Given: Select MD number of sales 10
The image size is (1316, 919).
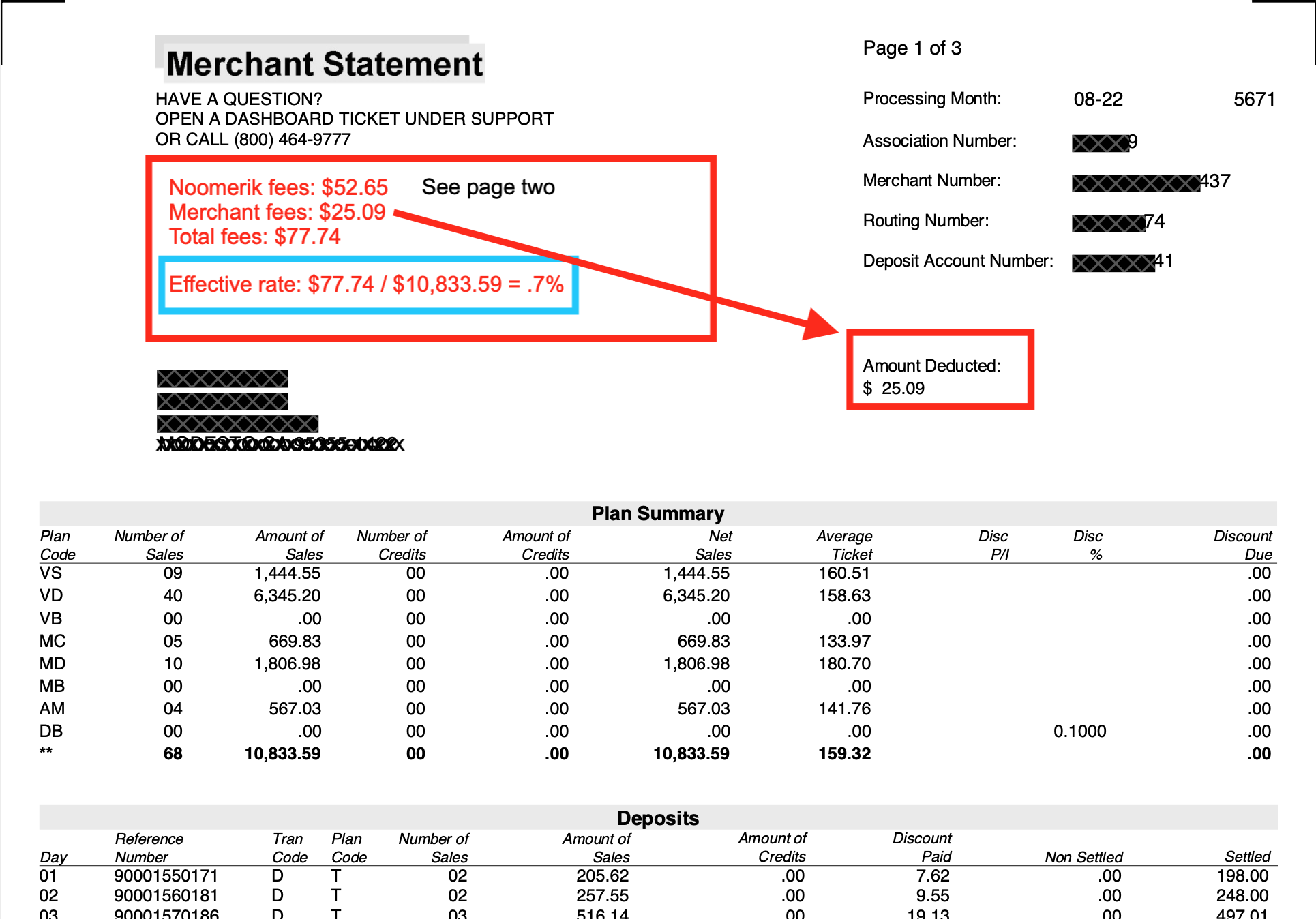Looking at the screenshot, I should [x=173, y=664].
